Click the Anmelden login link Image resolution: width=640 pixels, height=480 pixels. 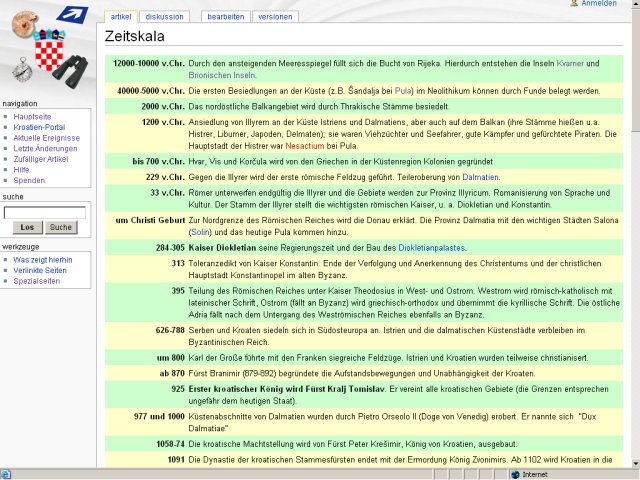(x=599, y=3)
